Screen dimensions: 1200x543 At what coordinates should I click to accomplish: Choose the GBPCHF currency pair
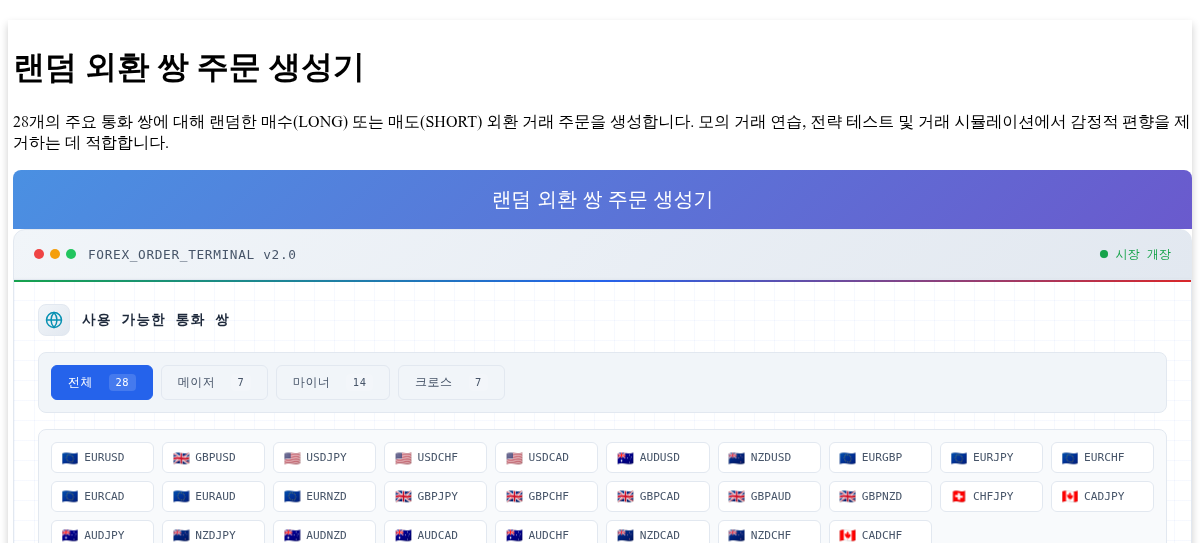tap(546, 497)
